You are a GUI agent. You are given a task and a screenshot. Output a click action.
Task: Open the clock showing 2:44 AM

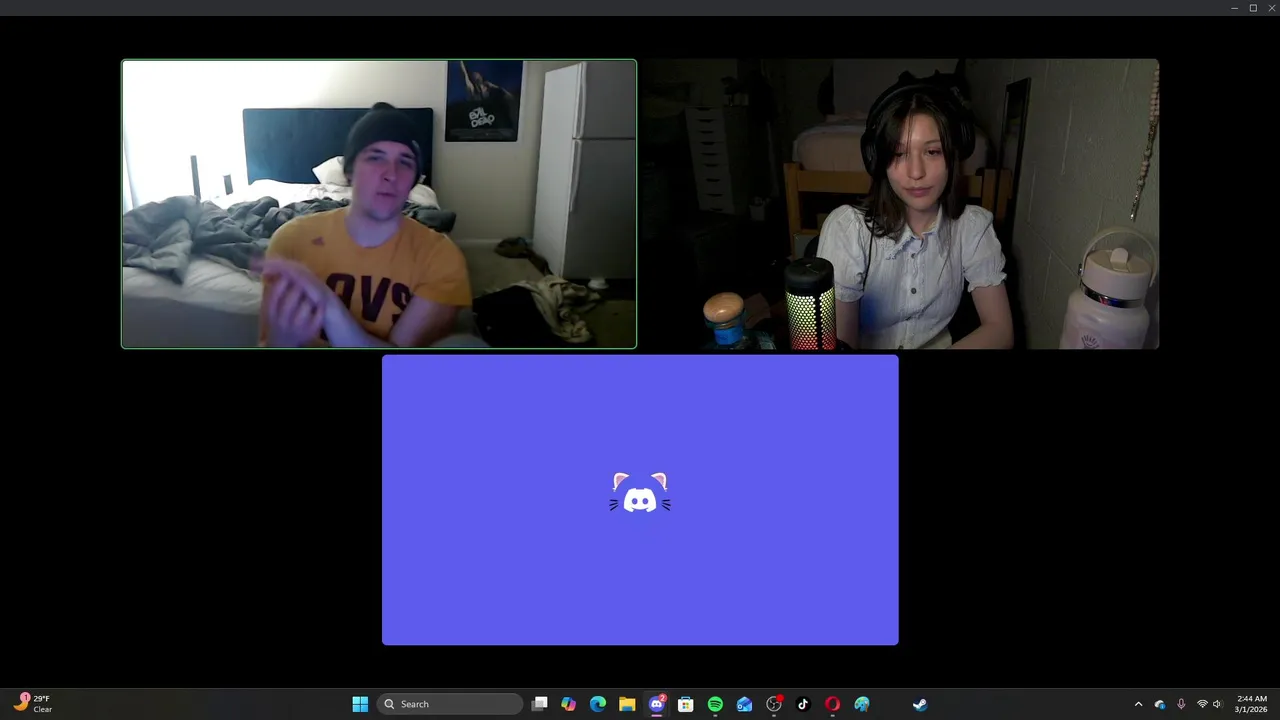coord(1251,704)
